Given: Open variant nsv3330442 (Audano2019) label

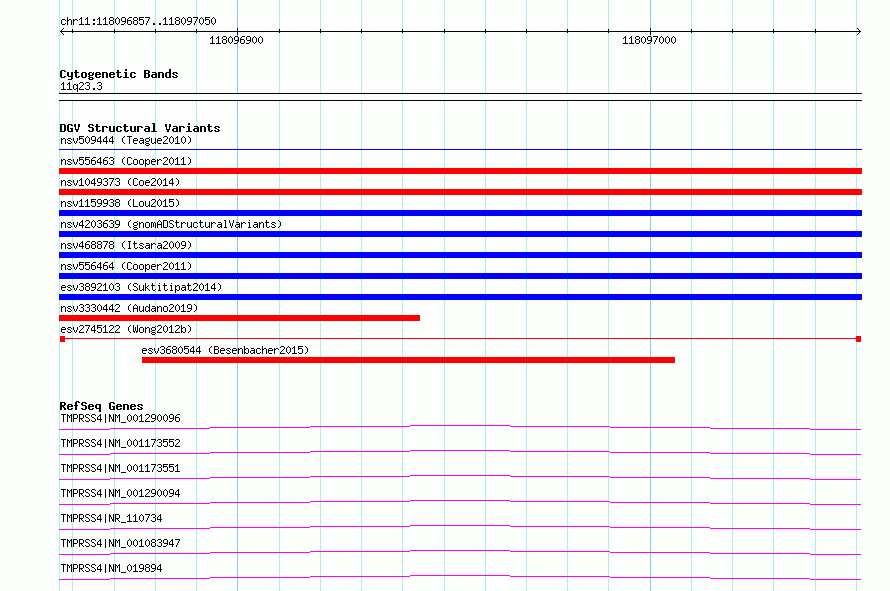Looking at the screenshot, I should (x=129, y=308).
